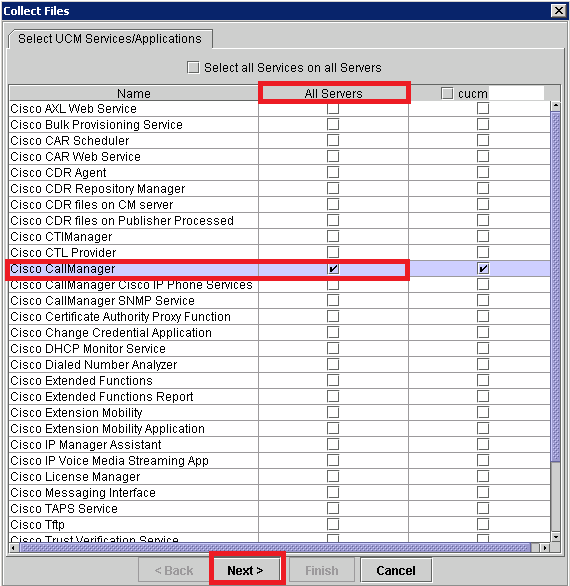The width and height of the screenshot is (570, 586).
Task: Uncheck Cisco CallManager in cucm column
Action: coord(483,268)
